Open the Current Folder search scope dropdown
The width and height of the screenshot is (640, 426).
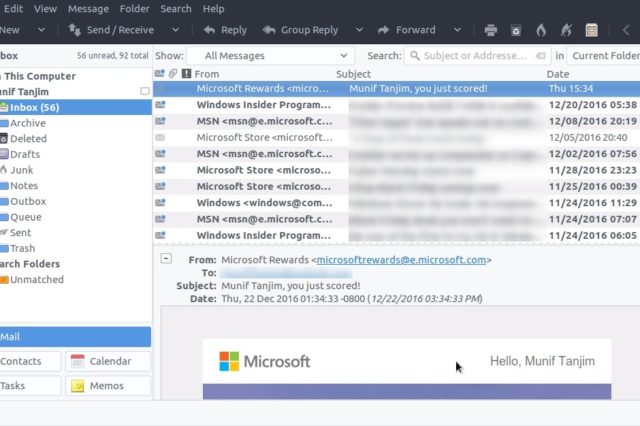(x=603, y=55)
